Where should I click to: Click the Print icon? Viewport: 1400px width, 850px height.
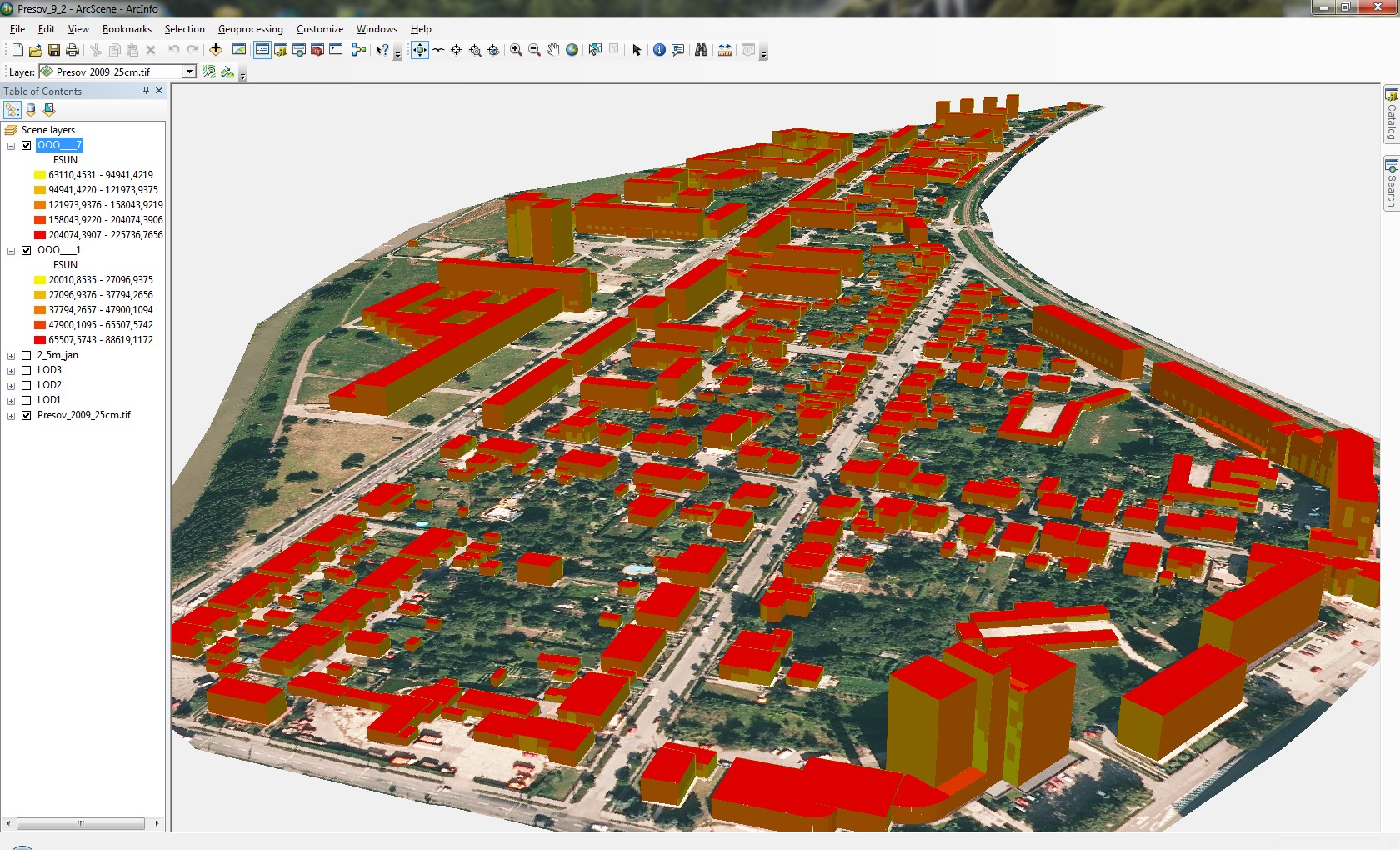pyautogui.click(x=72, y=50)
